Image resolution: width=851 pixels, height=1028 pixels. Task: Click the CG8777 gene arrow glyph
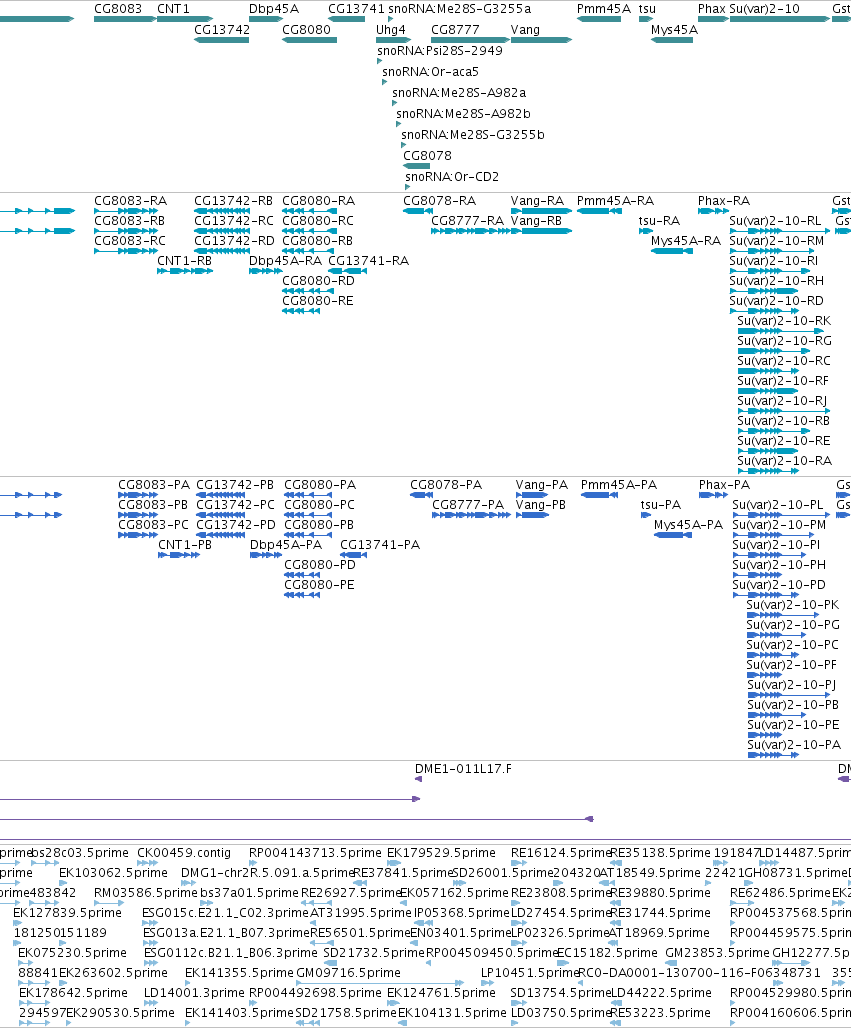pyautogui.click(x=469, y=40)
